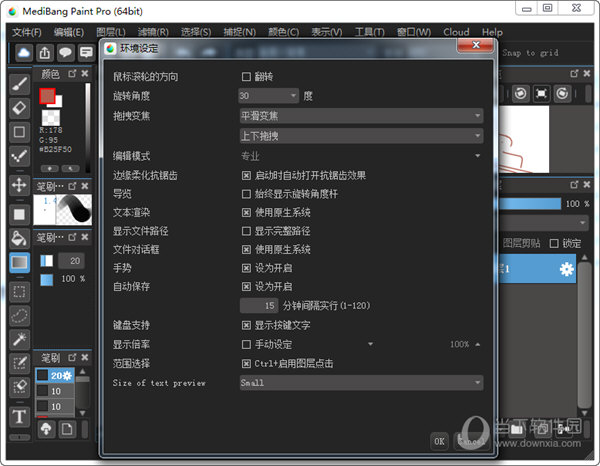Click the red foreground color swatch
The width and height of the screenshot is (600, 466).
47,96
